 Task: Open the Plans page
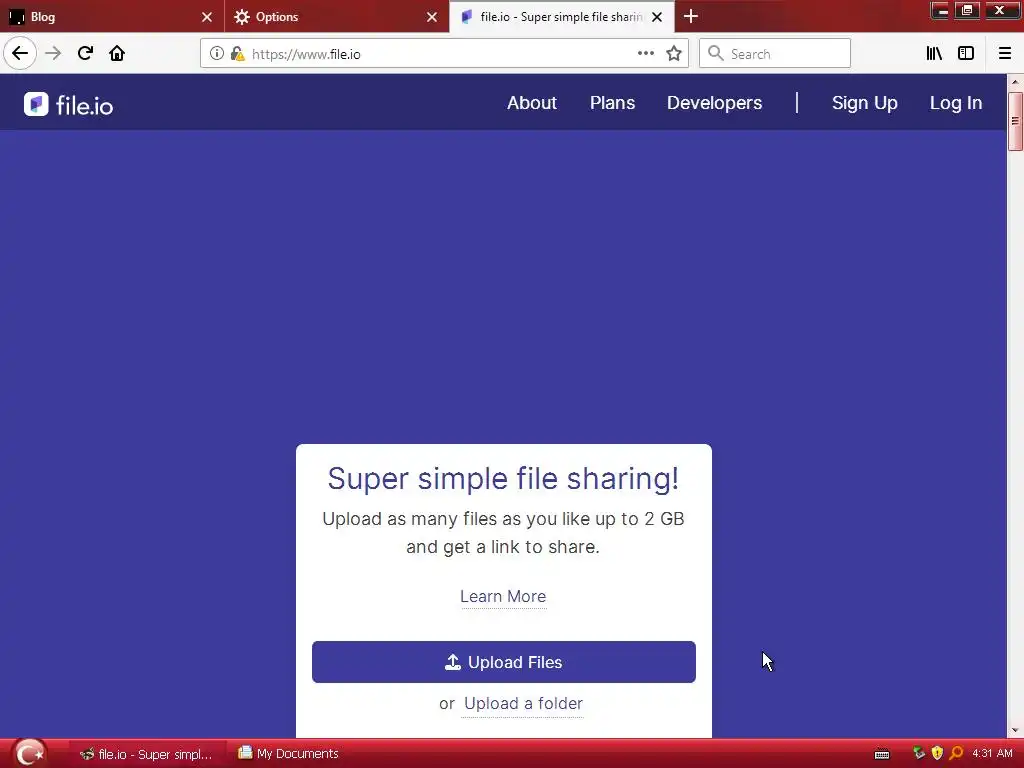pyautogui.click(x=612, y=103)
